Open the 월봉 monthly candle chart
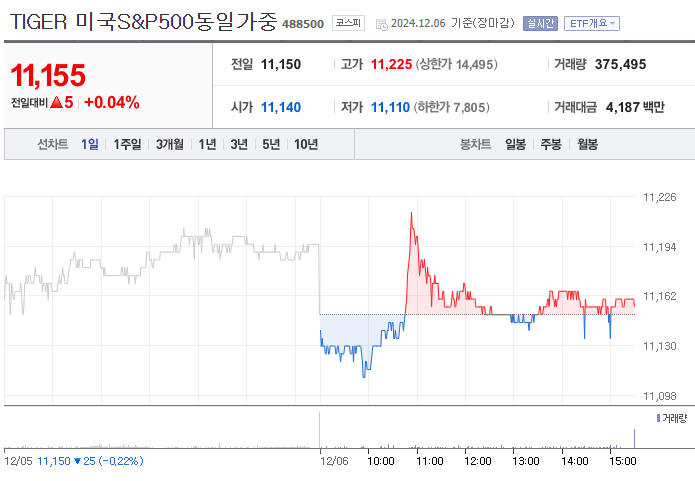 (587, 144)
